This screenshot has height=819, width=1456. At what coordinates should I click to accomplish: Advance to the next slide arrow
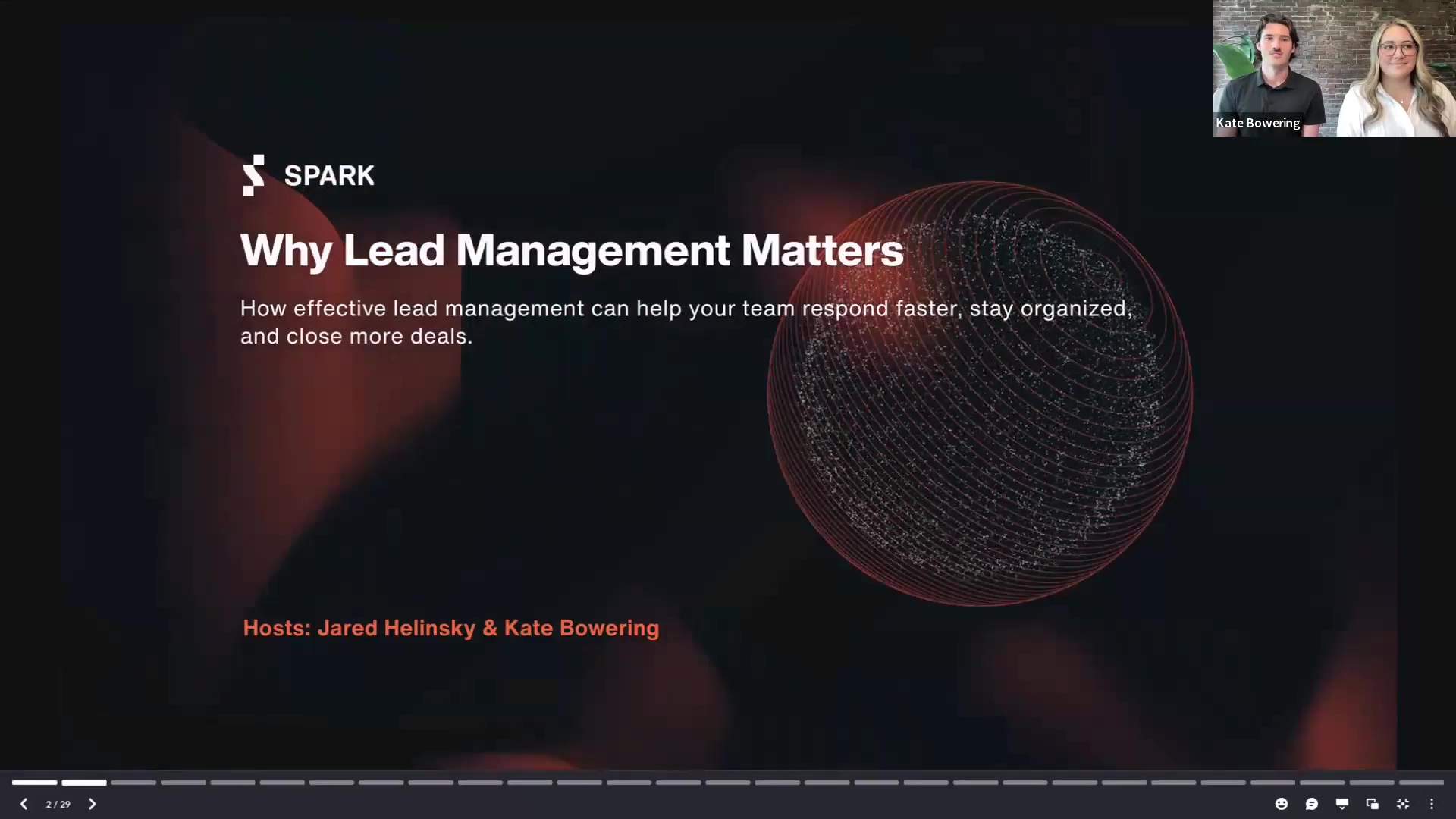92,804
